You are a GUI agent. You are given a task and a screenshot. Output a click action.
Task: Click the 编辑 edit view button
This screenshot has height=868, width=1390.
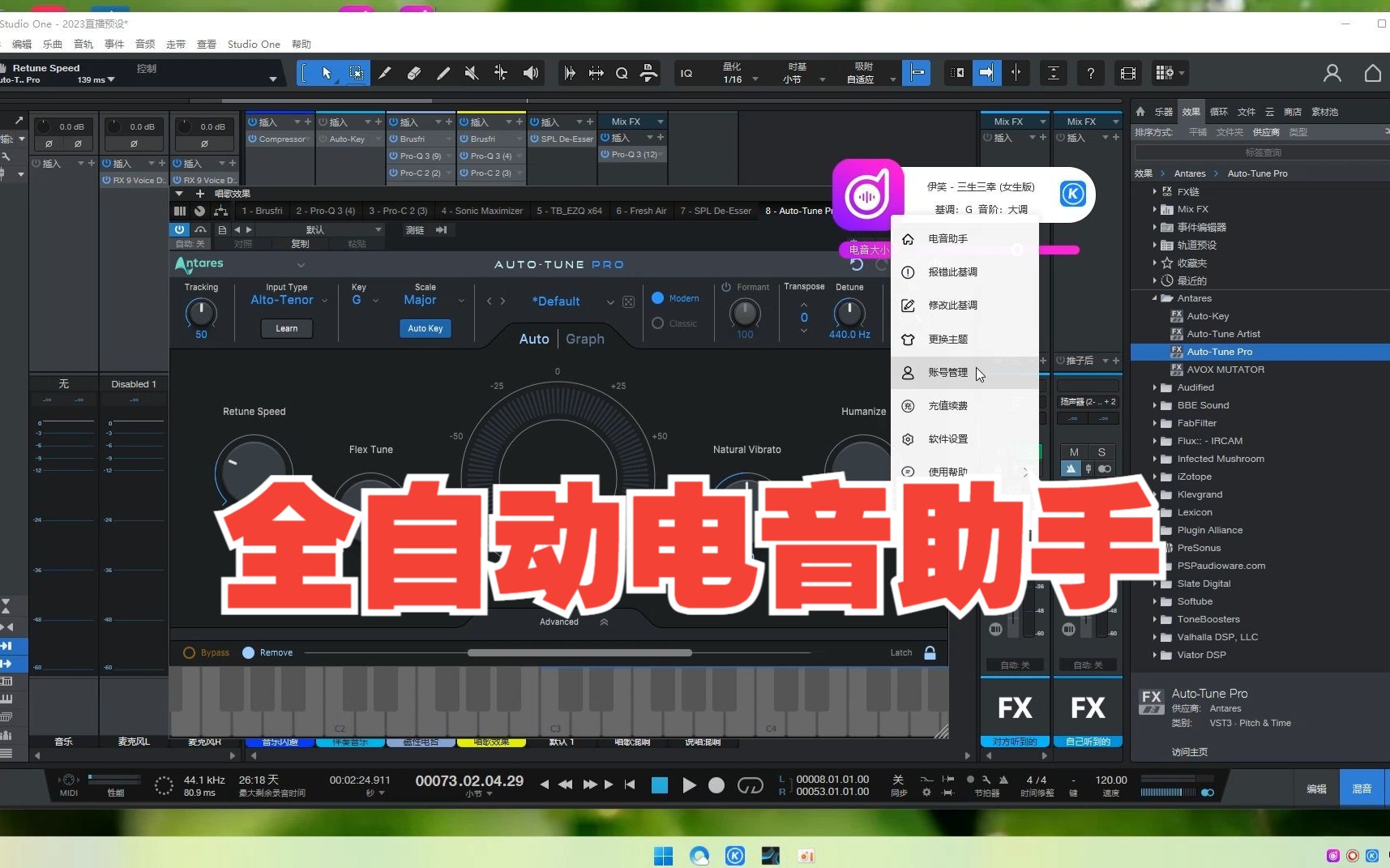click(1316, 789)
